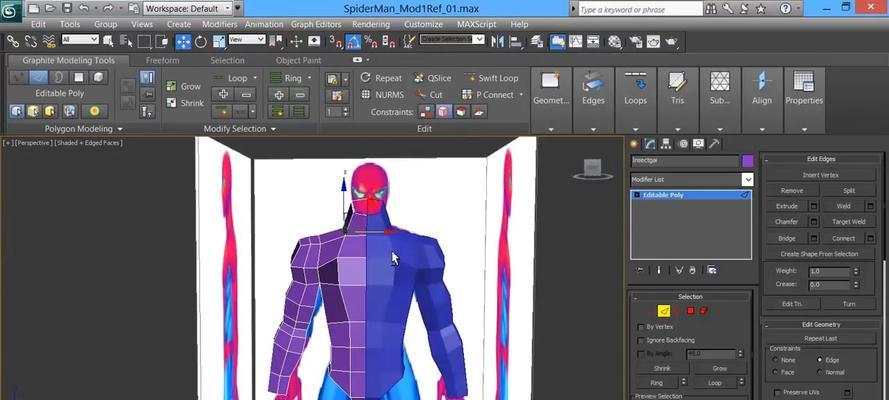Click the keyword search field
The image size is (889, 400).
tap(640, 9)
